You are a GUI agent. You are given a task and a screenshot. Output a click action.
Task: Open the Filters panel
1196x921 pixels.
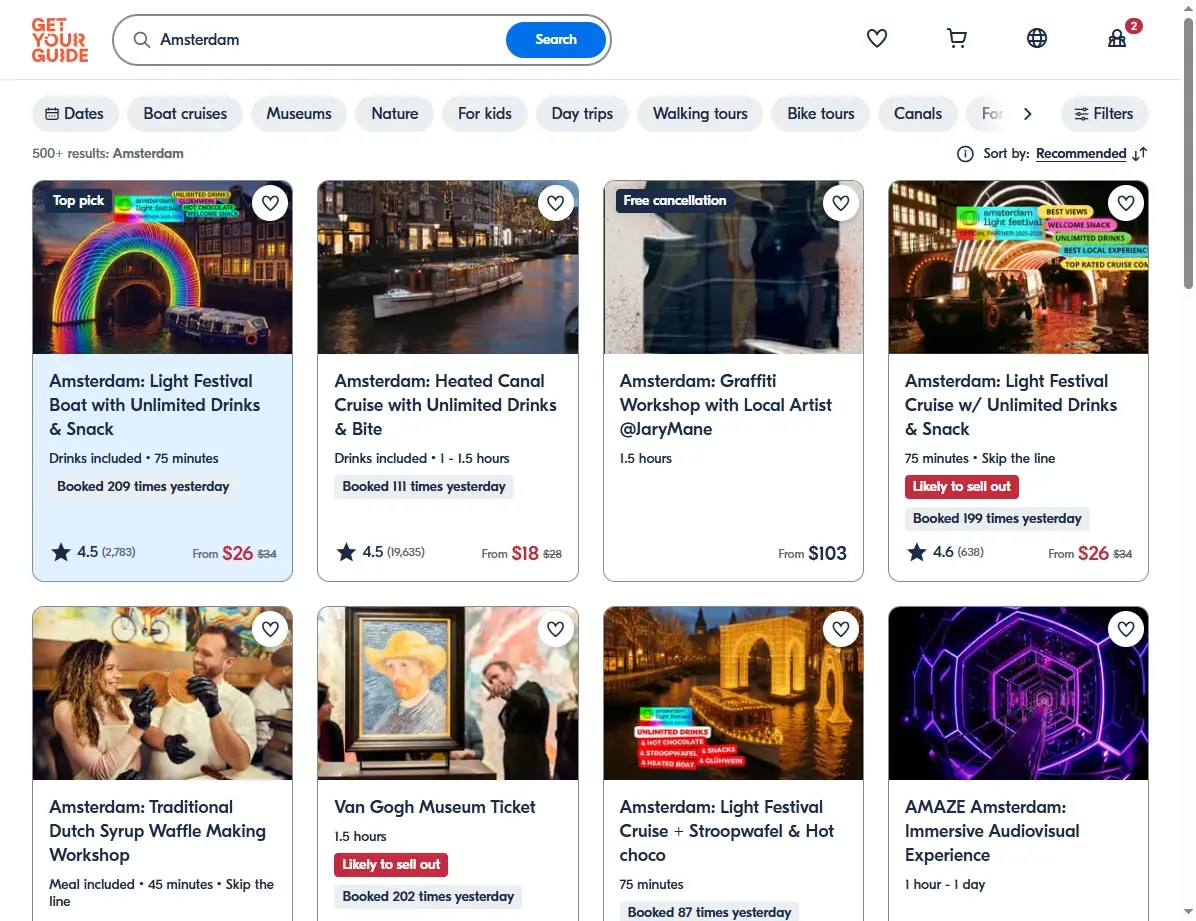(x=1104, y=114)
